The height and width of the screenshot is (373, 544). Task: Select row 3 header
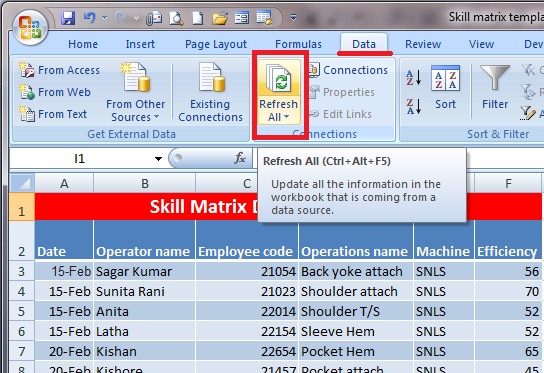click(22, 271)
